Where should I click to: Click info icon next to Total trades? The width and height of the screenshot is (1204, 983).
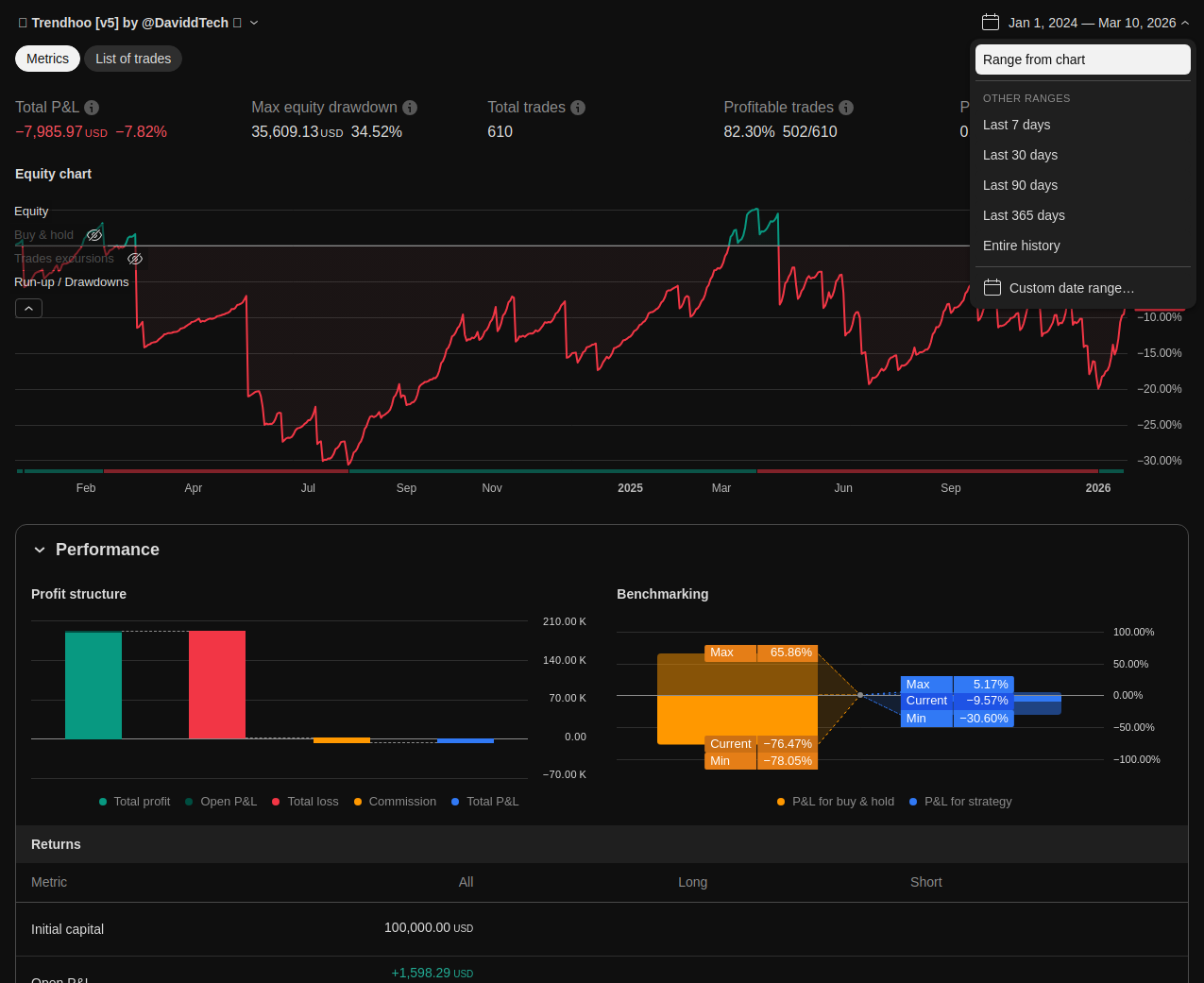(578, 108)
